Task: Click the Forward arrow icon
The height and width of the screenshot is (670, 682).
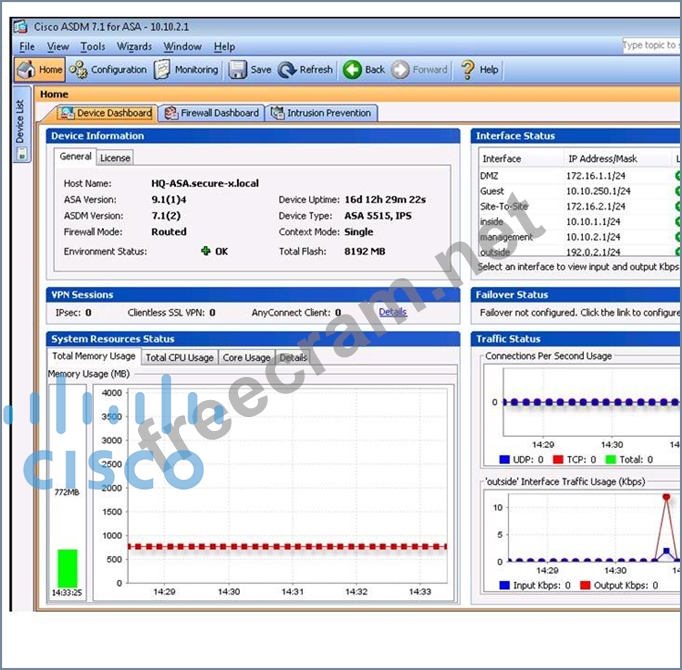Action: [401, 70]
